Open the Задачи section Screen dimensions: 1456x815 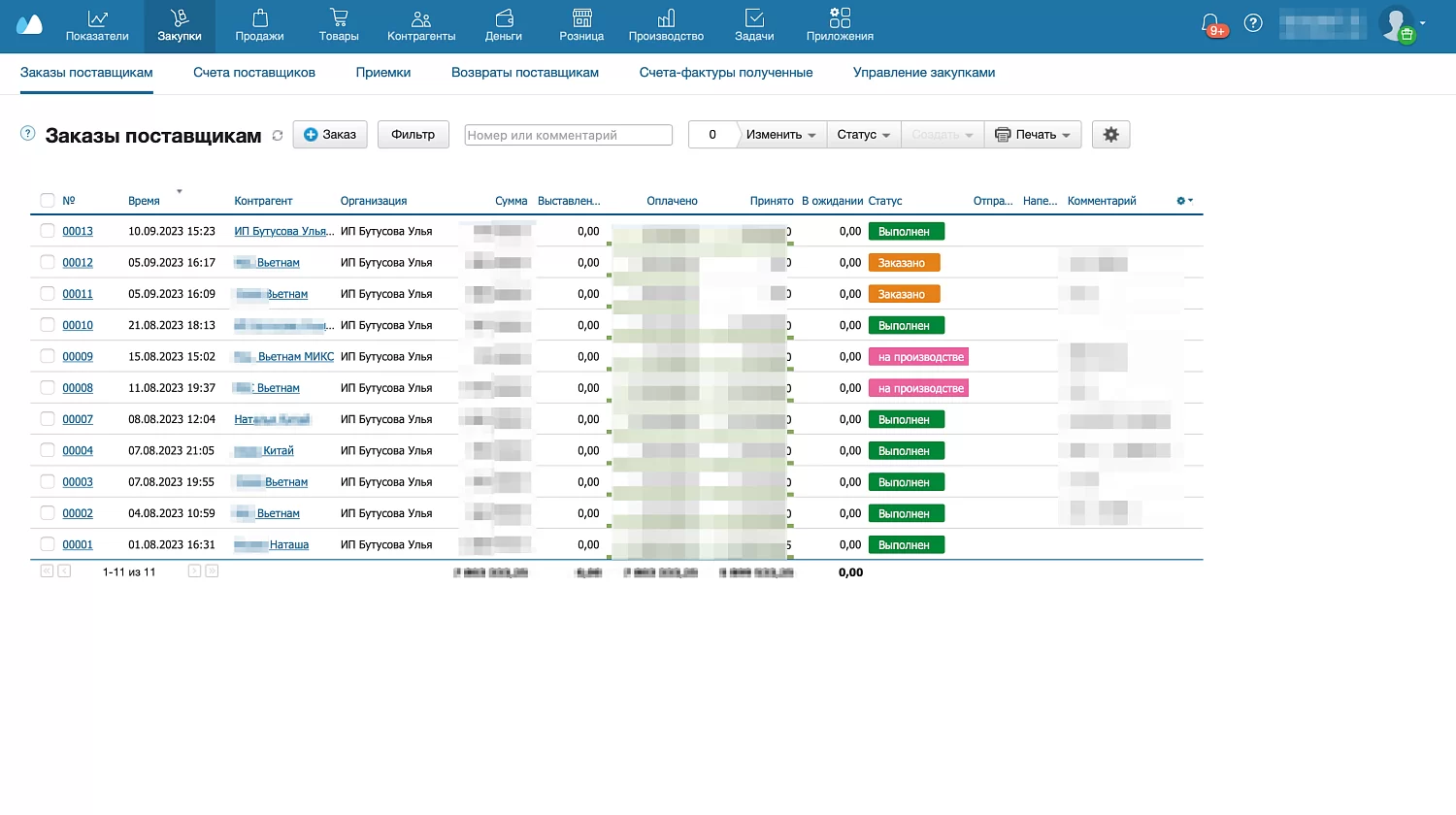pyautogui.click(x=754, y=26)
